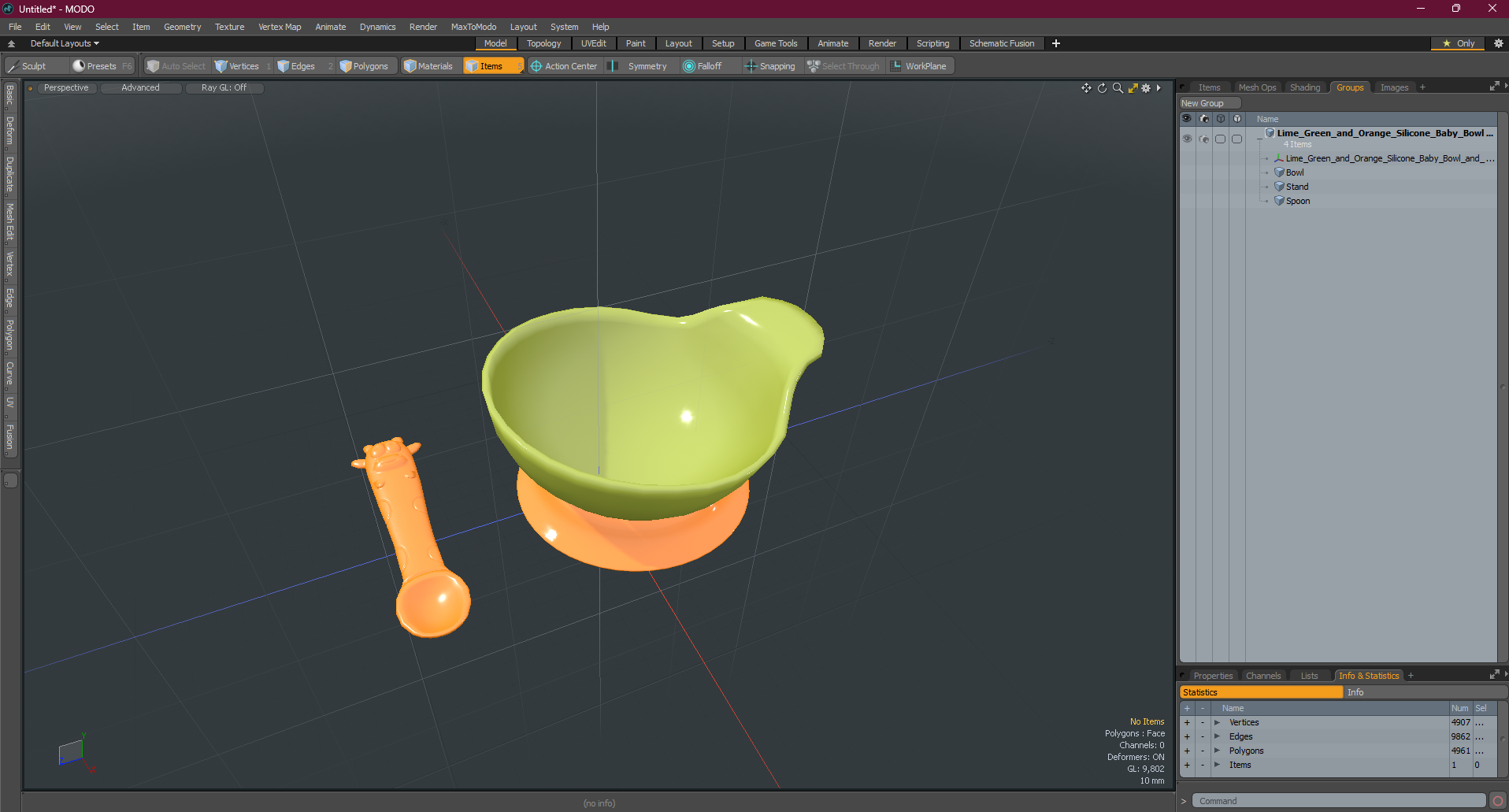Switch to the Shading panel tab
The image size is (1509, 812).
coord(1304,87)
